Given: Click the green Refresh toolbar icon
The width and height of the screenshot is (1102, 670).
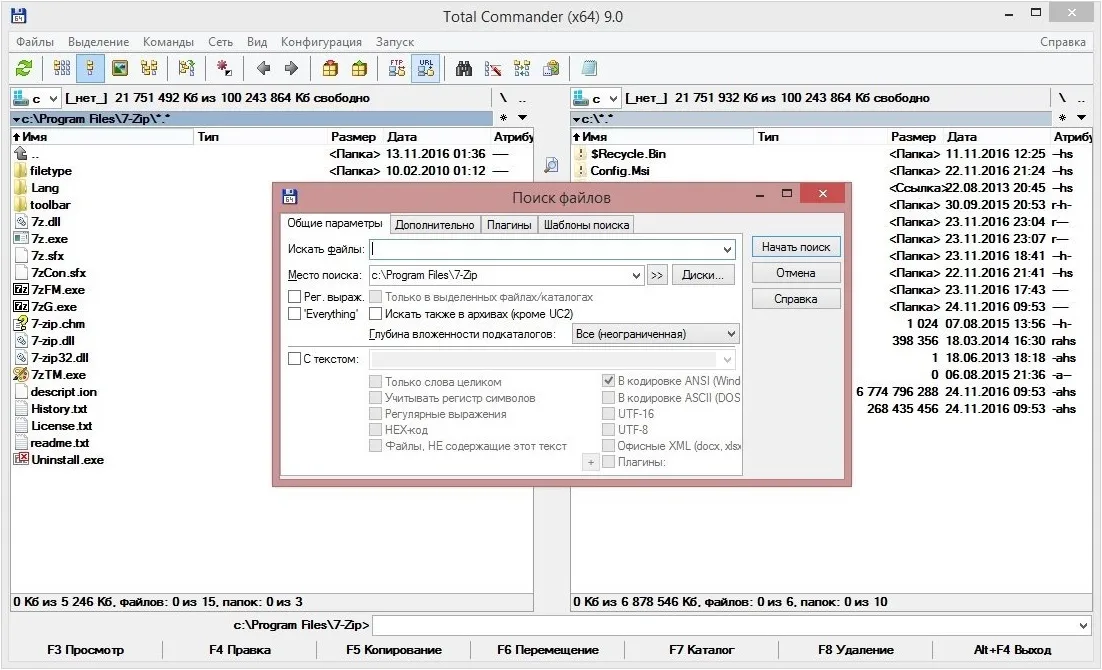Looking at the screenshot, I should click(x=24, y=68).
